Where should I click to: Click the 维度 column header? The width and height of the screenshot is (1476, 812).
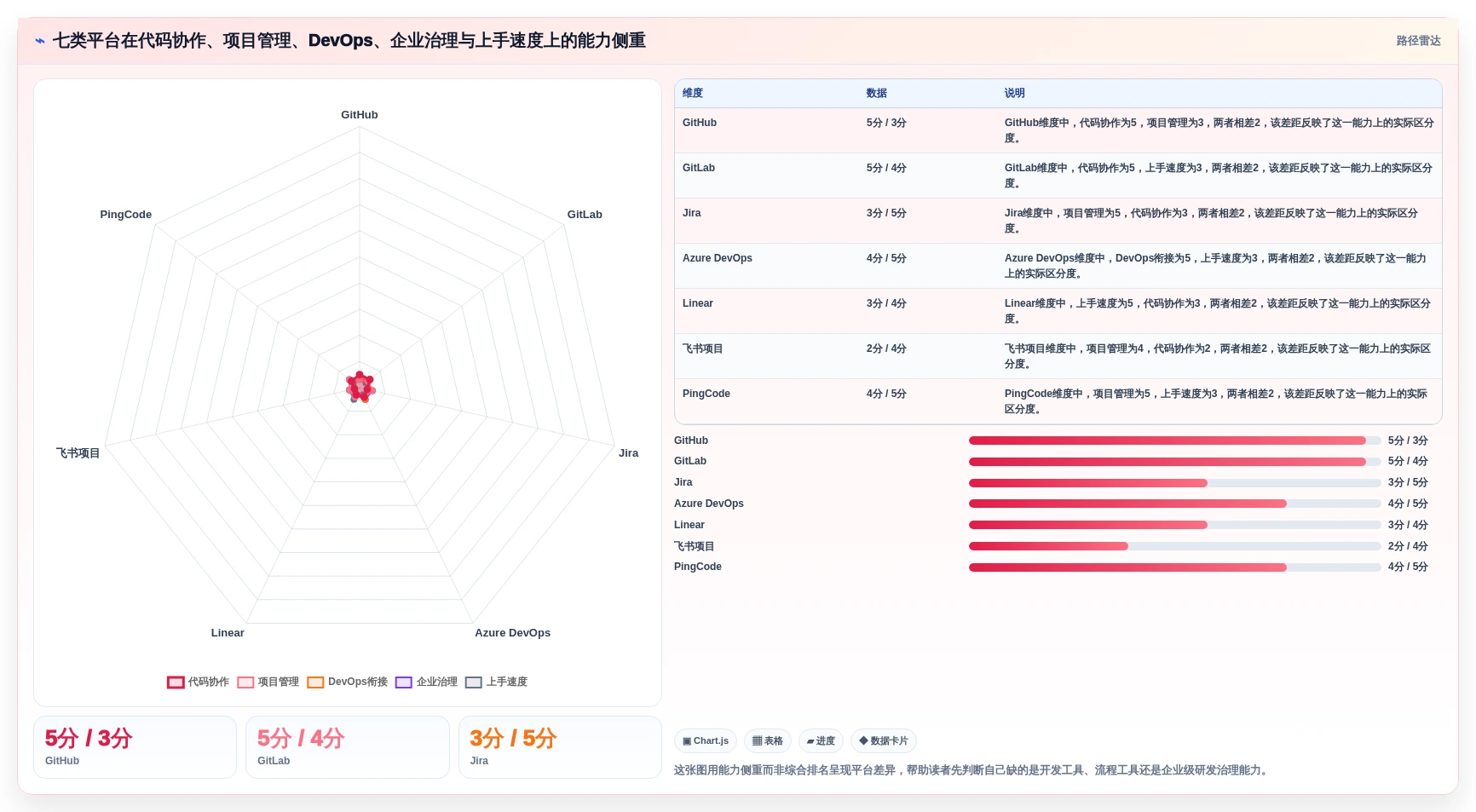click(x=693, y=94)
